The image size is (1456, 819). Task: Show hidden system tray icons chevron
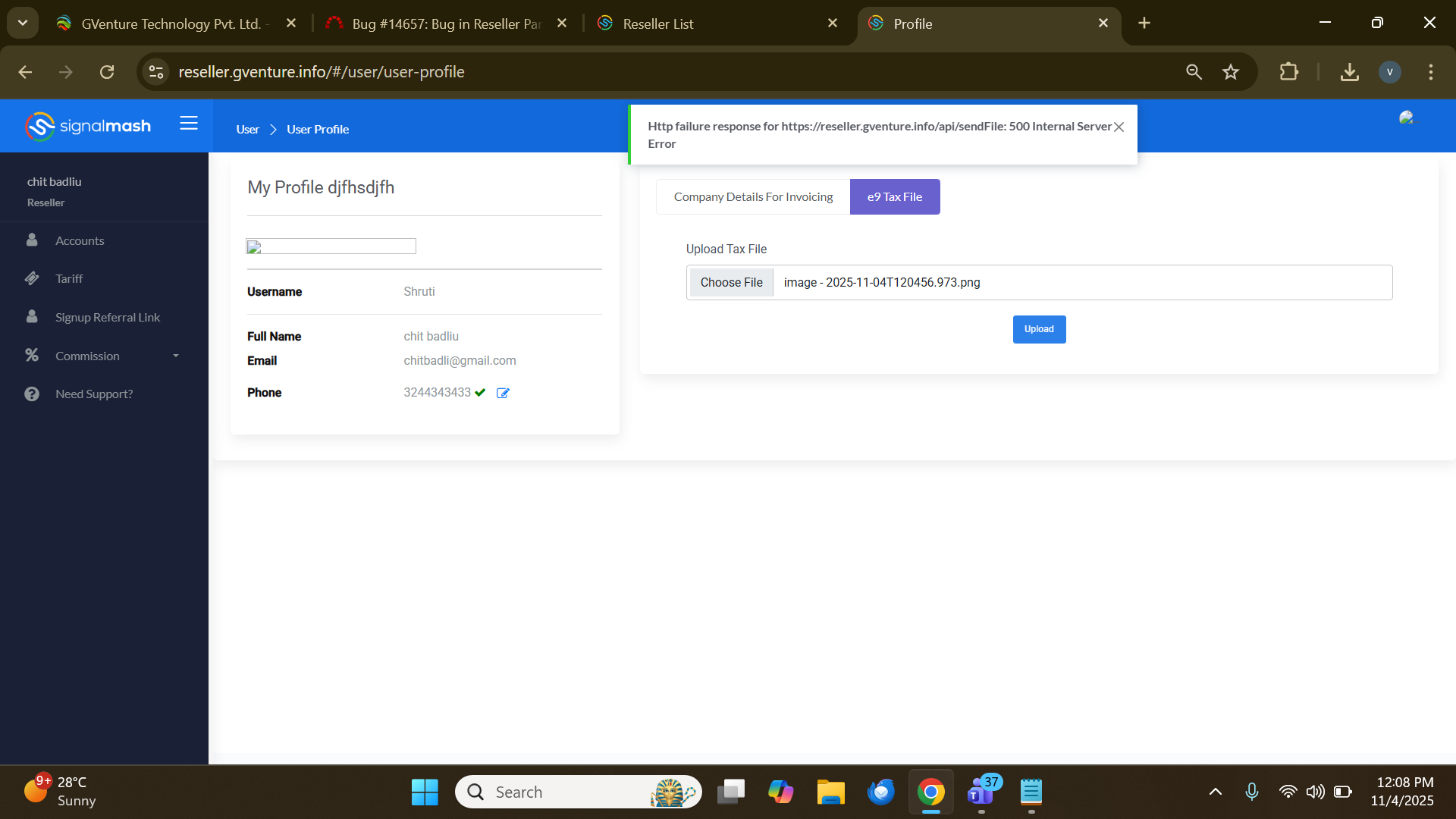[1215, 792]
